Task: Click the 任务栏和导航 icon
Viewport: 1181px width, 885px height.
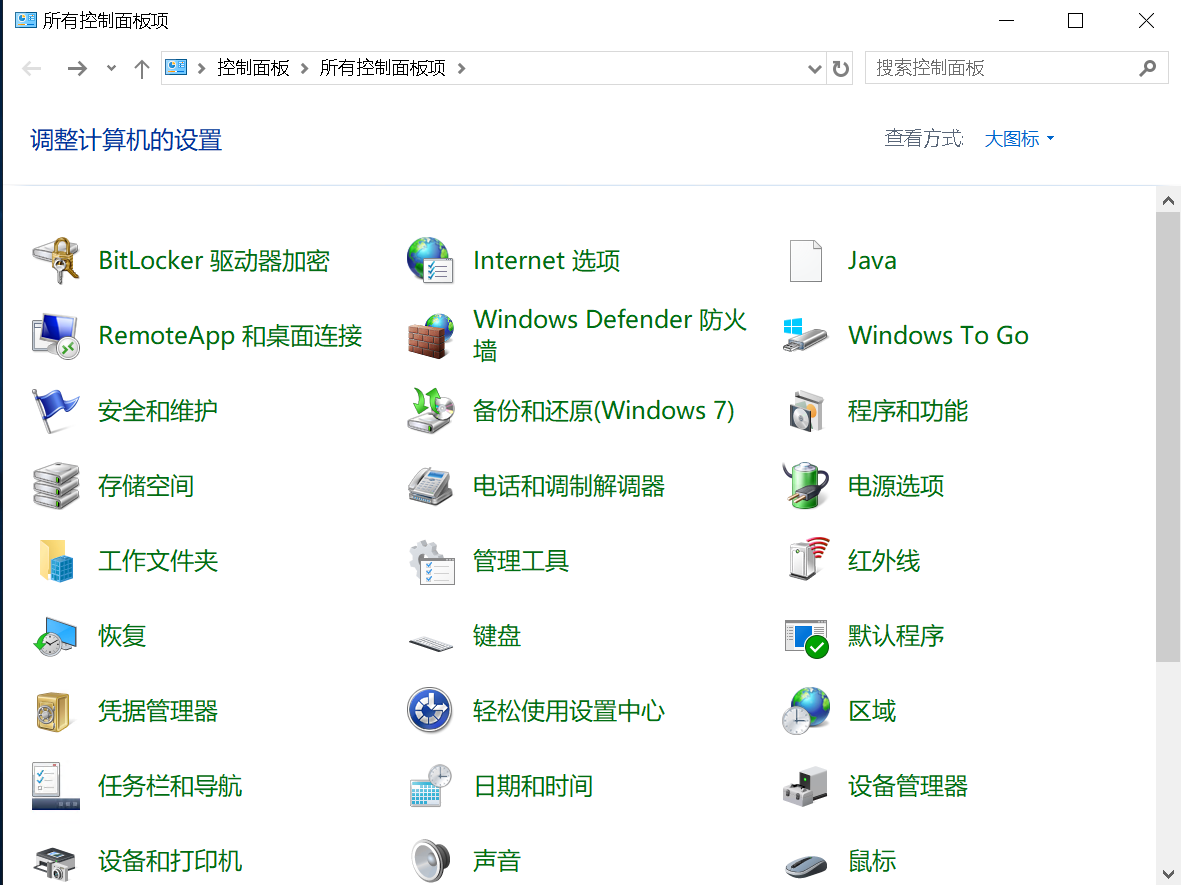Action: pos(56,786)
